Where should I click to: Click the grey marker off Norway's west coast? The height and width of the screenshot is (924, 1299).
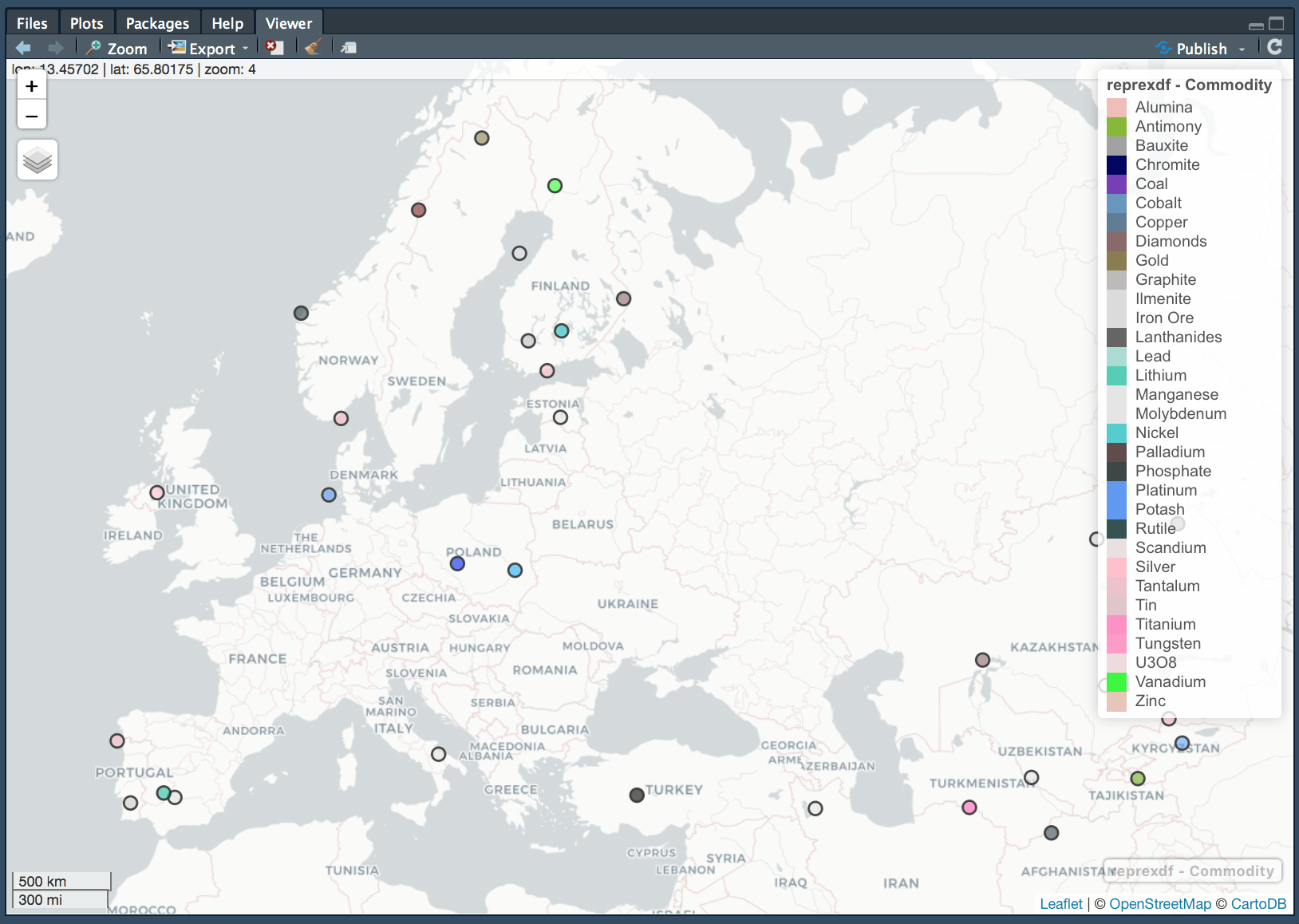[x=301, y=313]
